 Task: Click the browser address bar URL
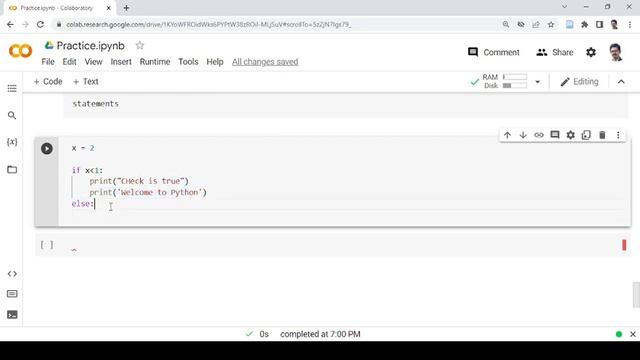click(x=208, y=24)
